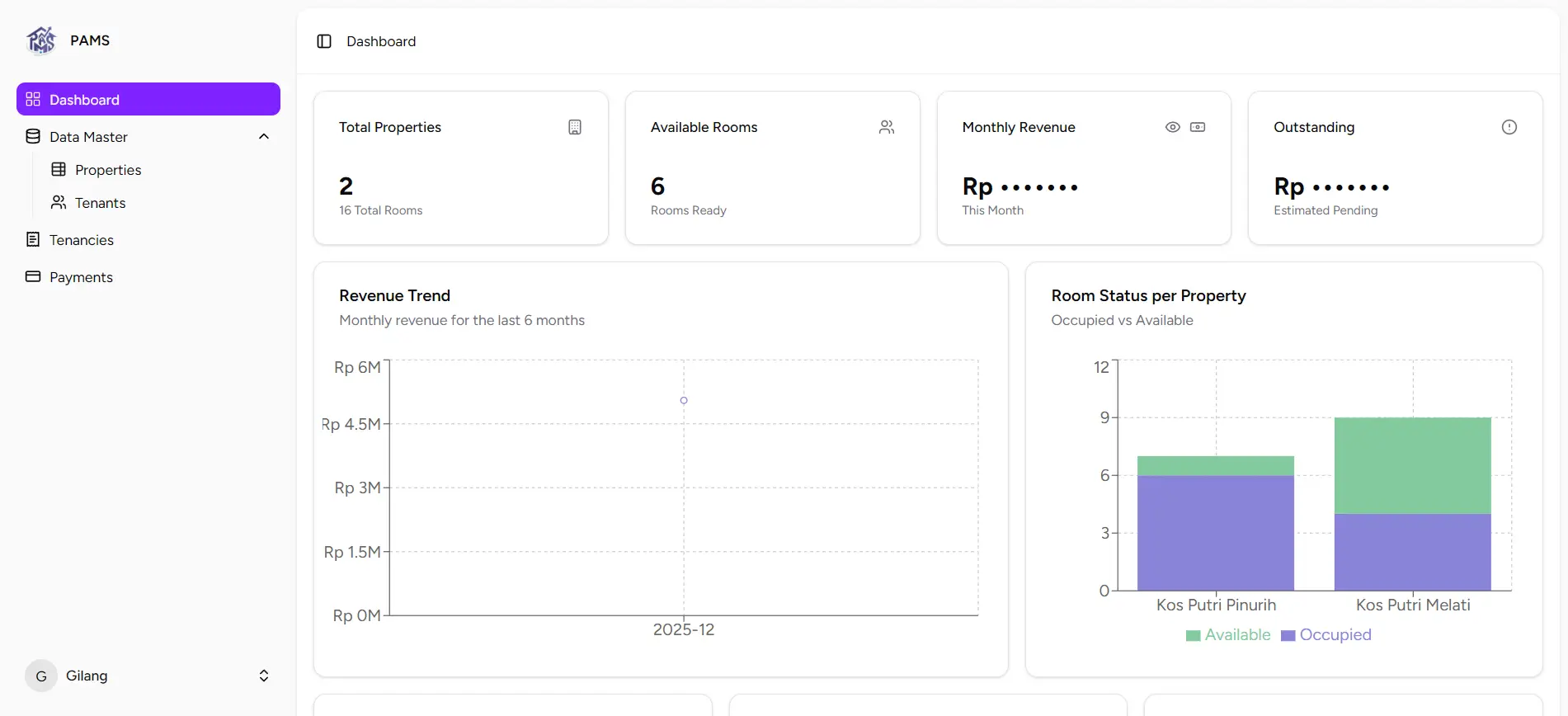This screenshot has height=716, width=1568.
Task: Open the Gilang account switcher menu
Action: tap(264, 676)
